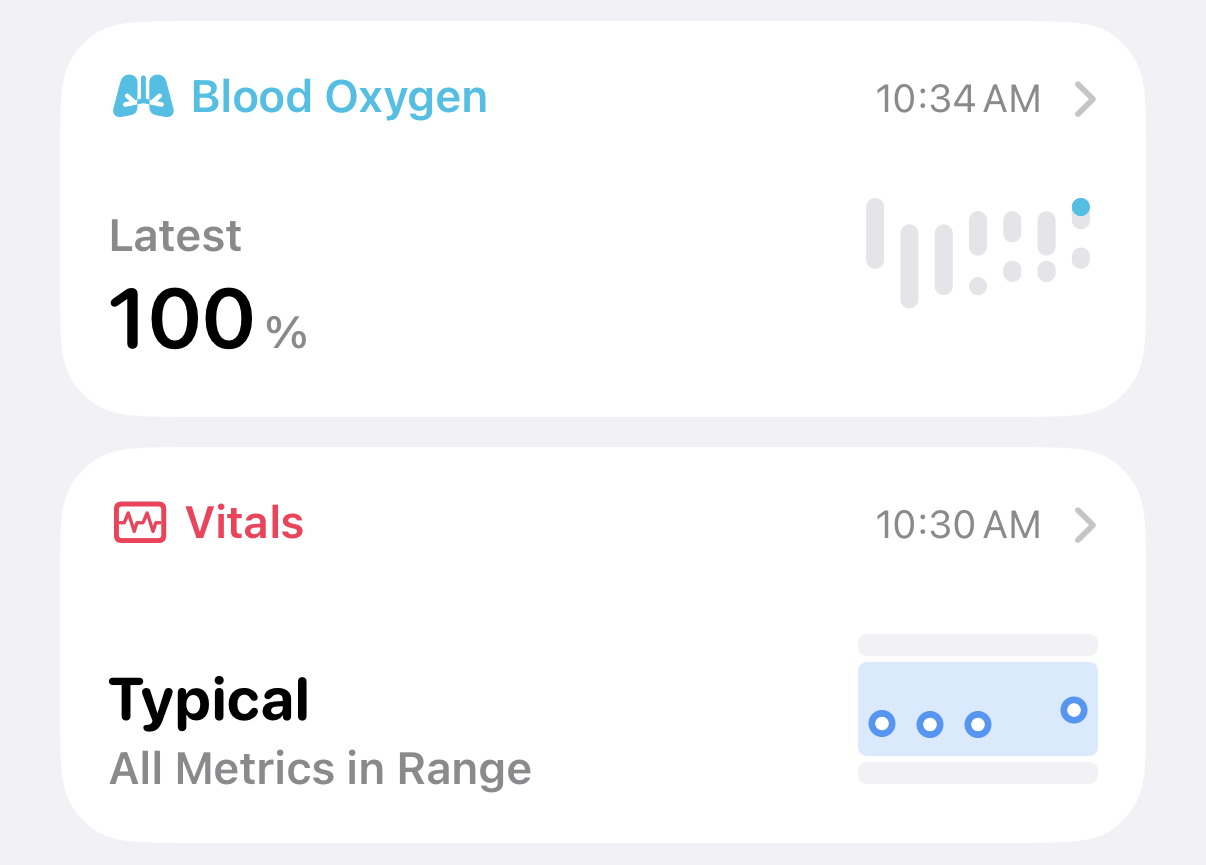Tap the red Vitals waveform icon

(139, 522)
